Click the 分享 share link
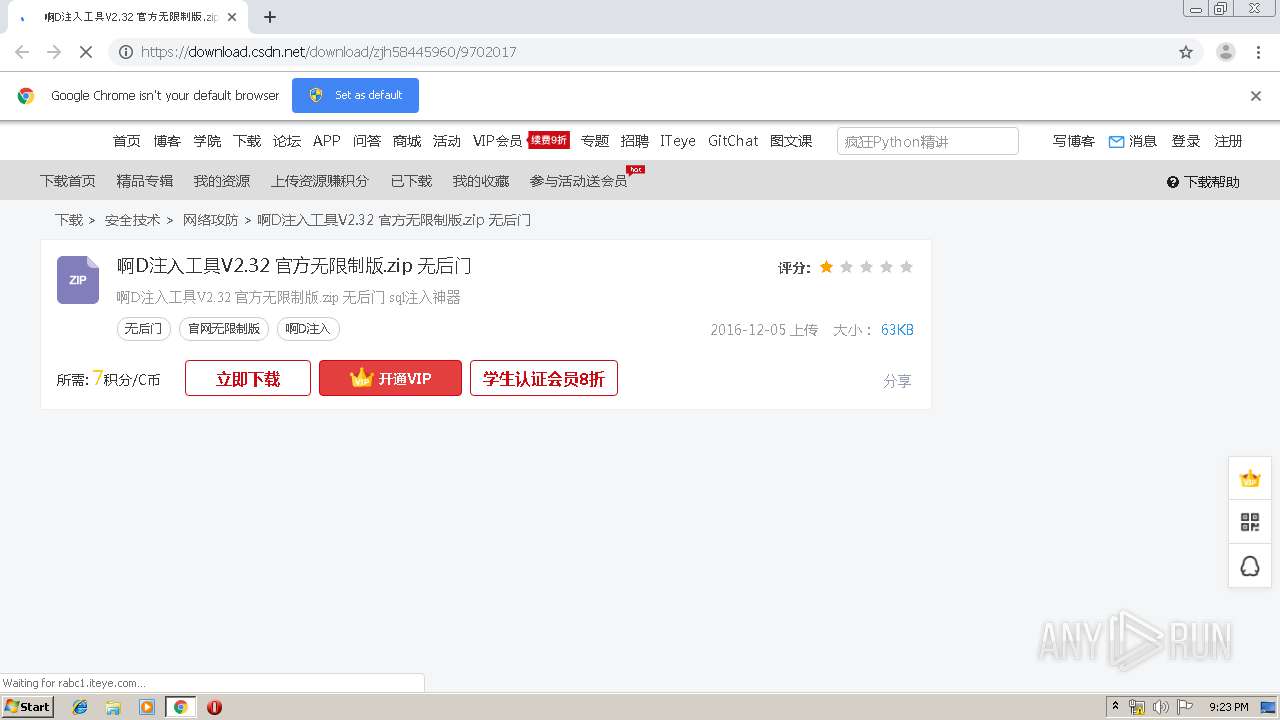1280x720 pixels. click(897, 381)
